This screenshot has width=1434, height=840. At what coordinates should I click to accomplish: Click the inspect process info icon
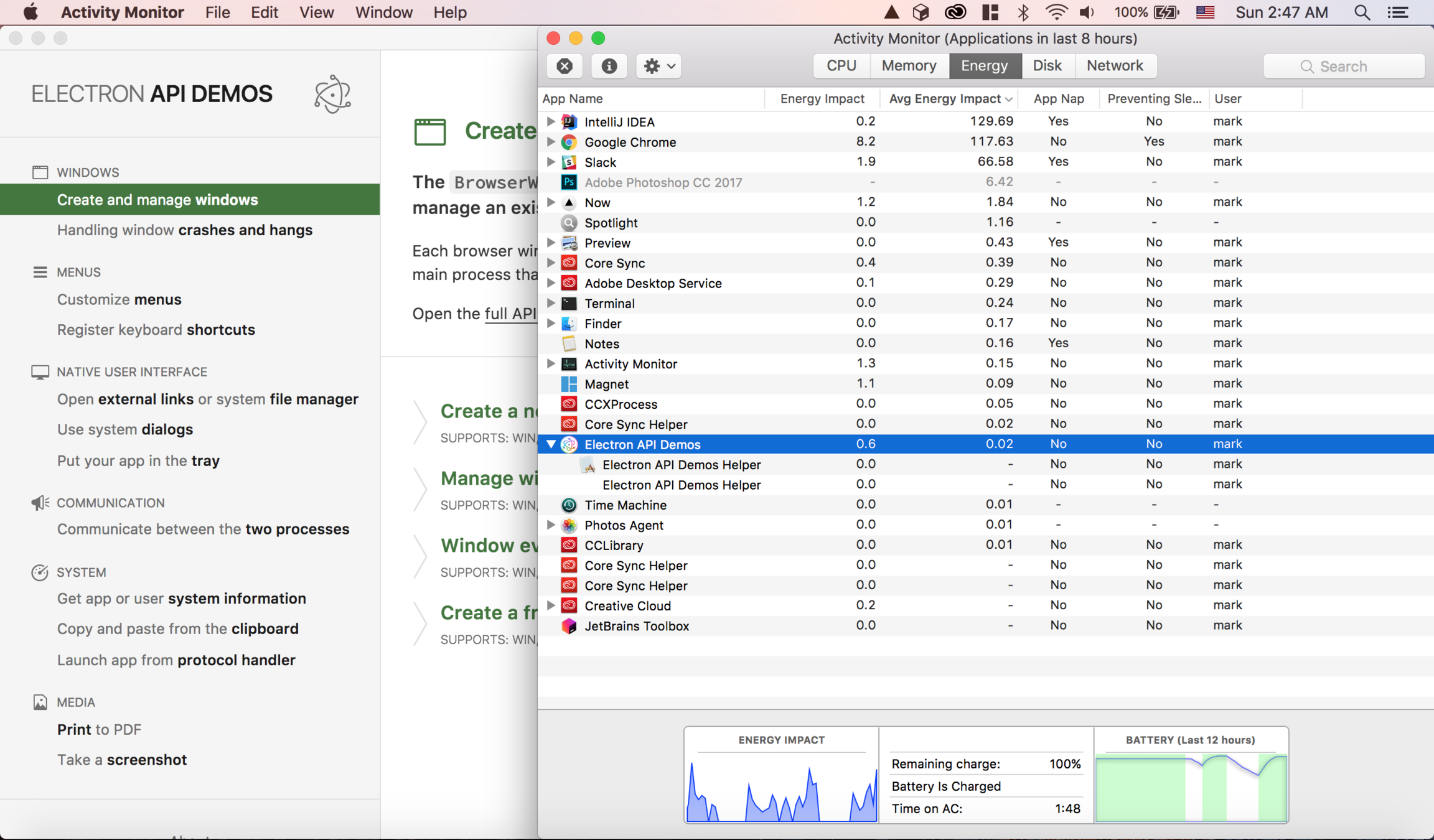(609, 66)
